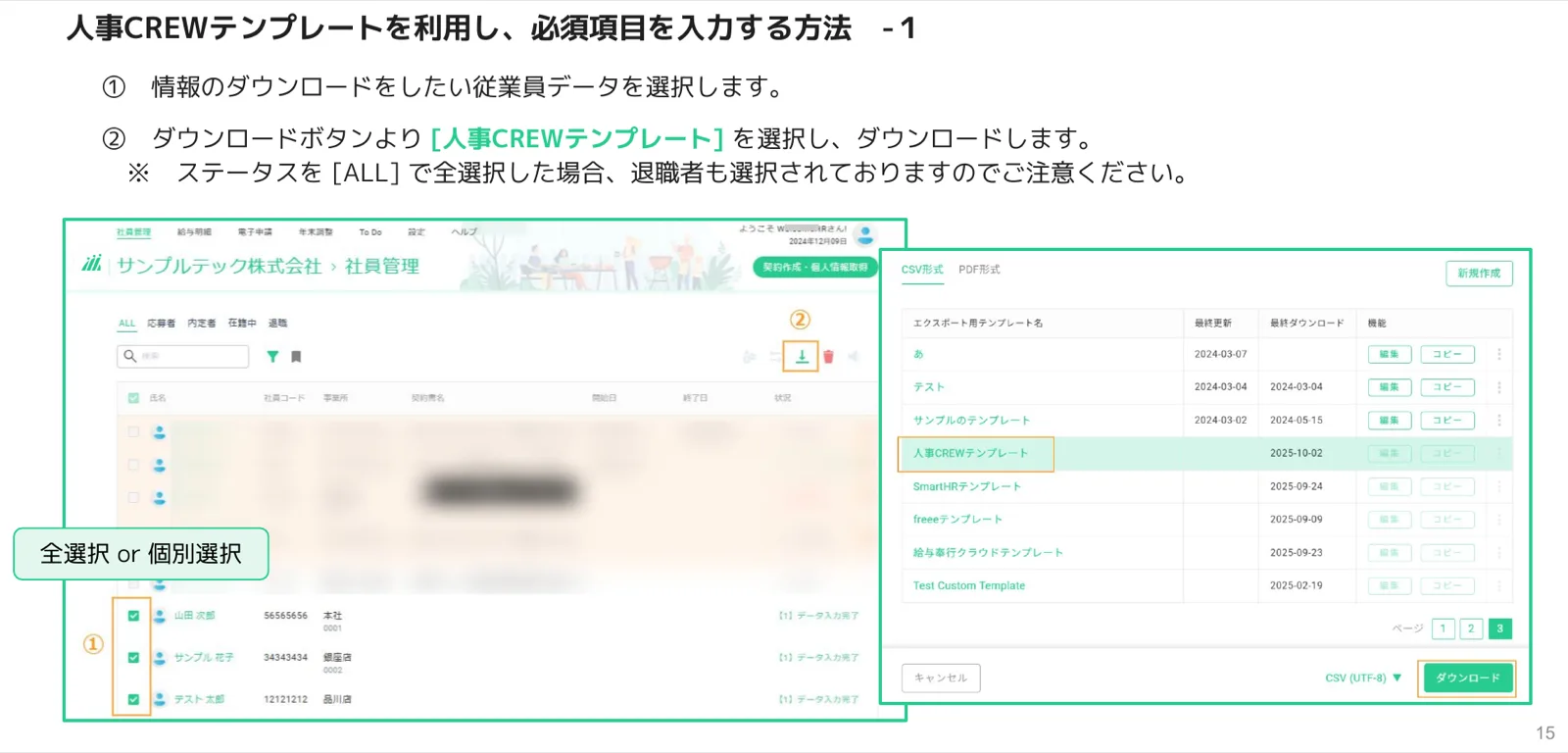This screenshot has height=753, width=1568.
Task: Open the あ template link
Action: [x=918, y=354]
